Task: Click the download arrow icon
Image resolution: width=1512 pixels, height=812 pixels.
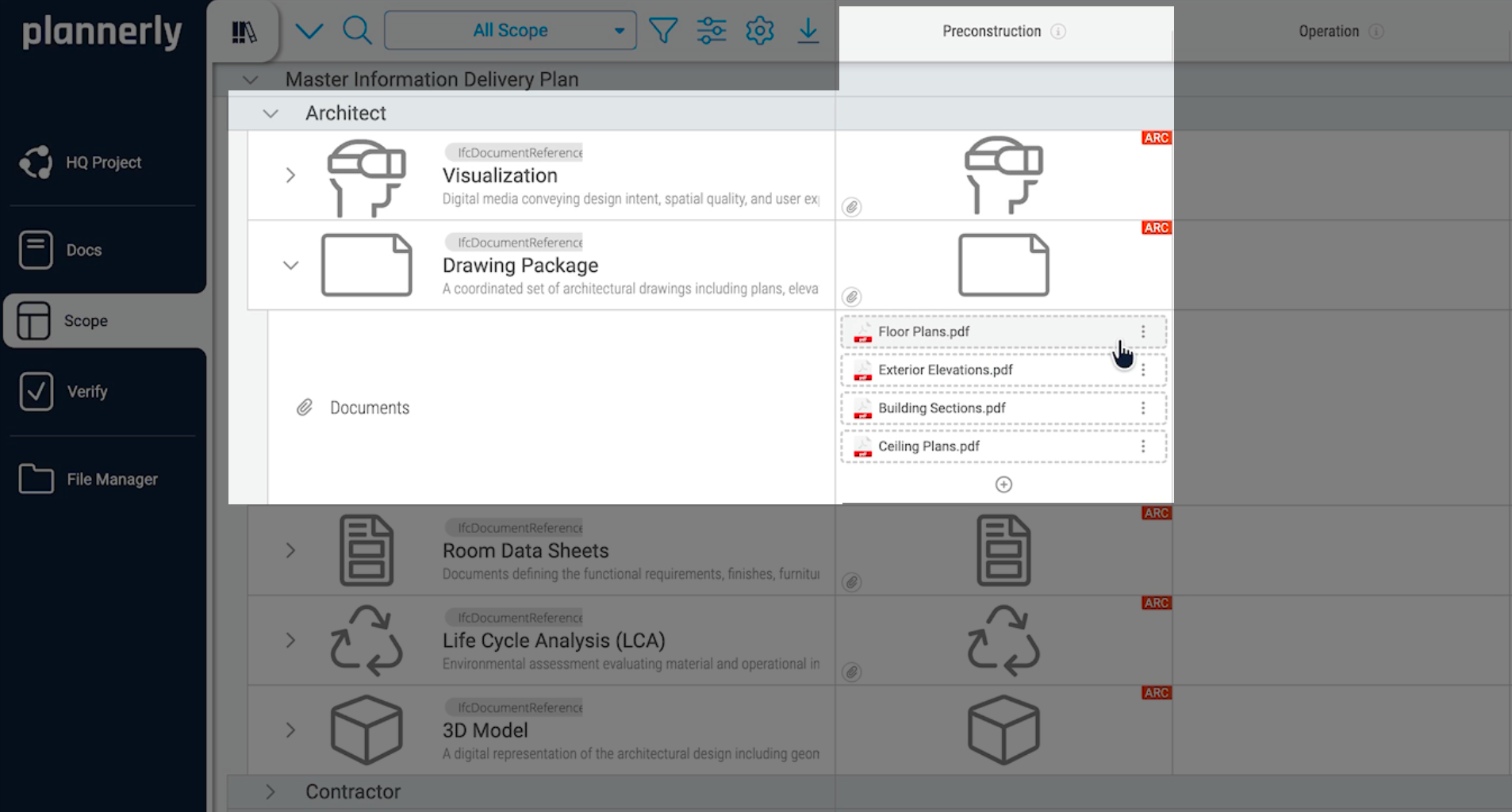Action: click(808, 31)
